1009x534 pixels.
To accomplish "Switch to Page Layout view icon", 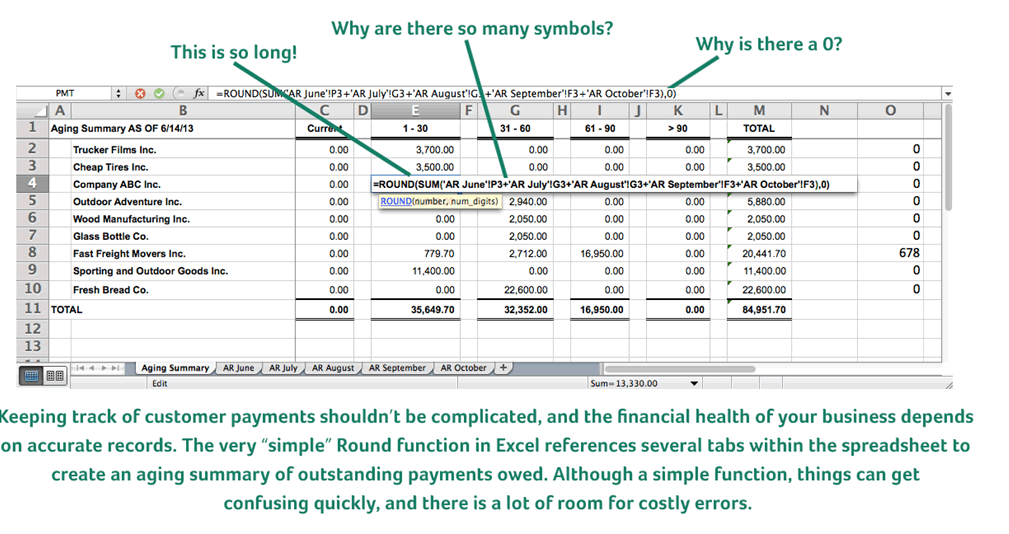I will pyautogui.click(x=54, y=376).
